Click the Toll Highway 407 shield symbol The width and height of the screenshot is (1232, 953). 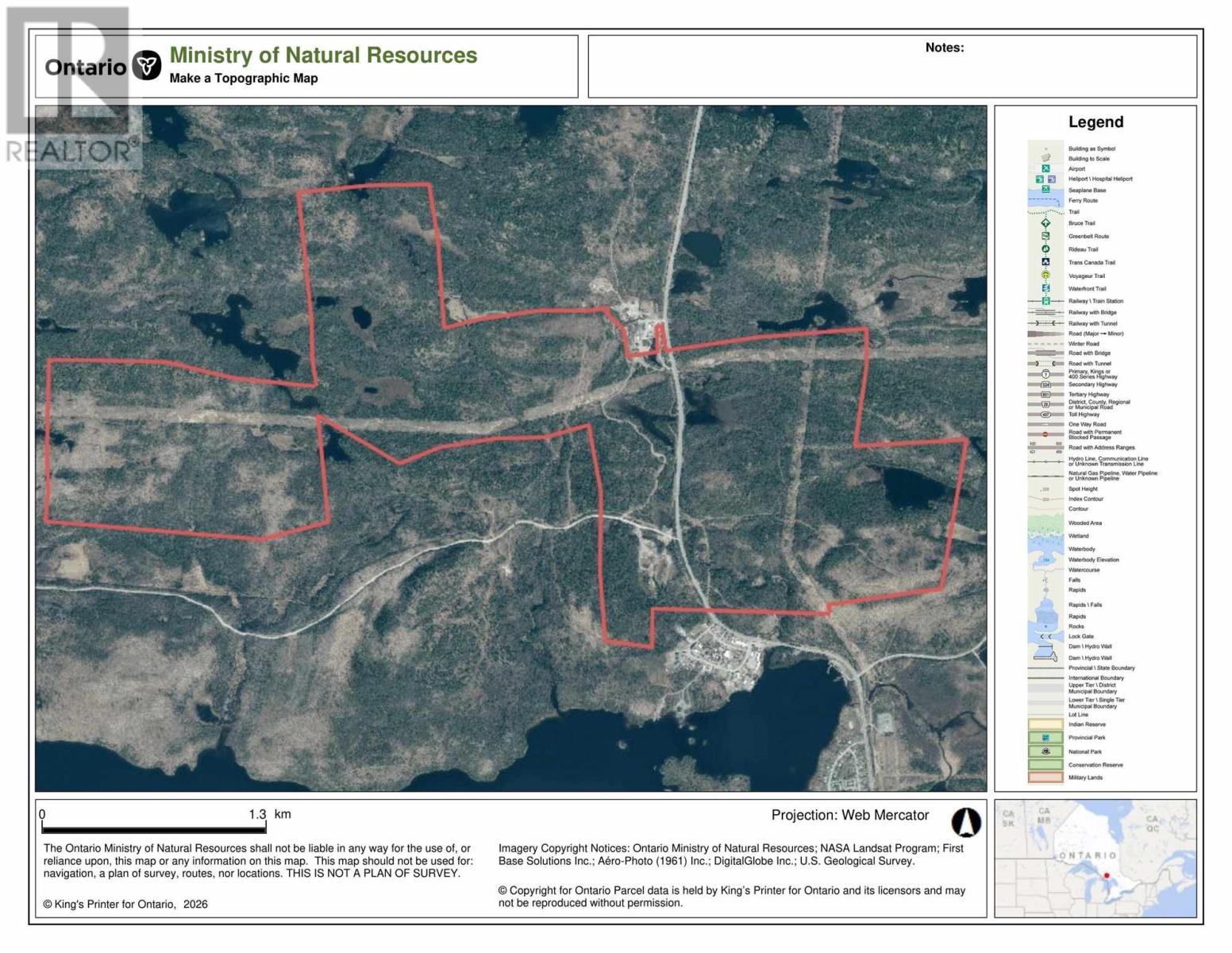pyautogui.click(x=1045, y=415)
